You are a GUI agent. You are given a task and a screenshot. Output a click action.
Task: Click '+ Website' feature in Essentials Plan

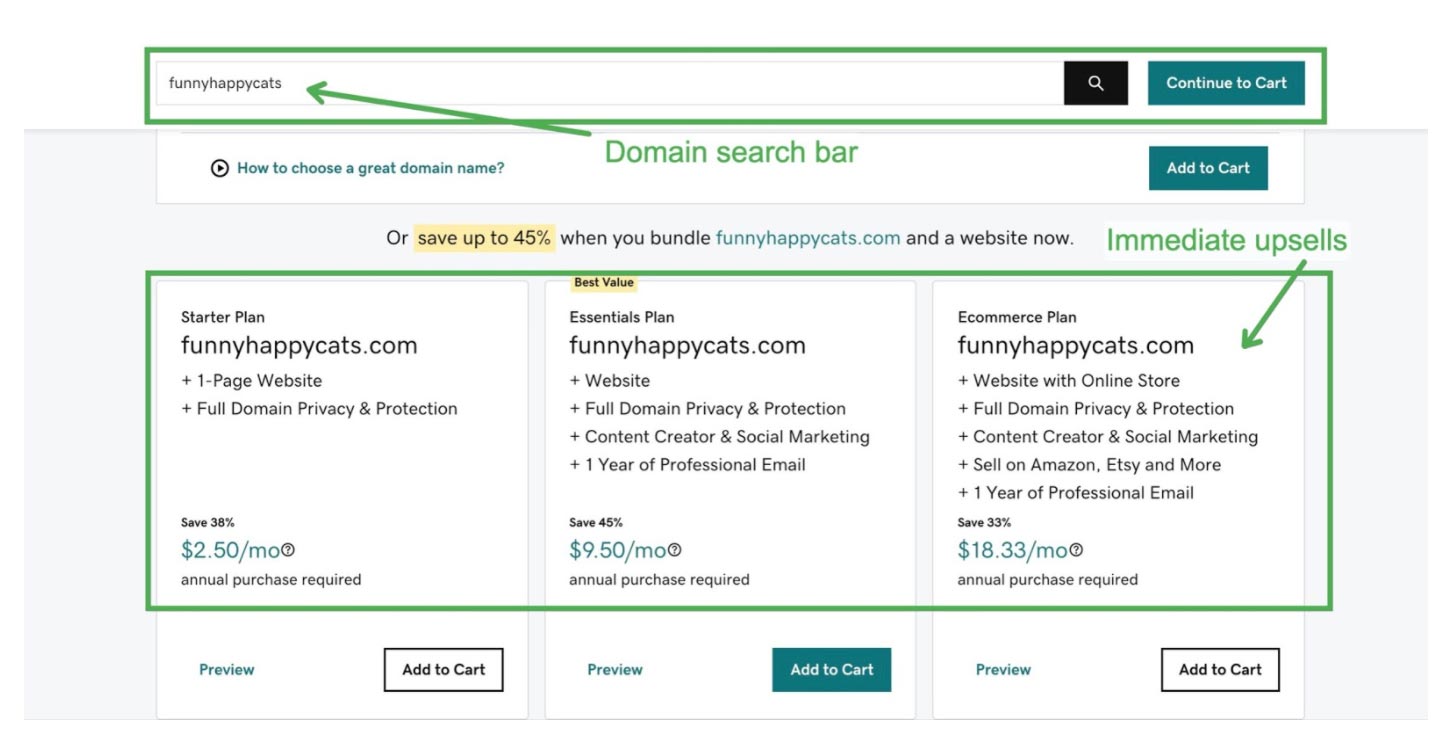[610, 381]
